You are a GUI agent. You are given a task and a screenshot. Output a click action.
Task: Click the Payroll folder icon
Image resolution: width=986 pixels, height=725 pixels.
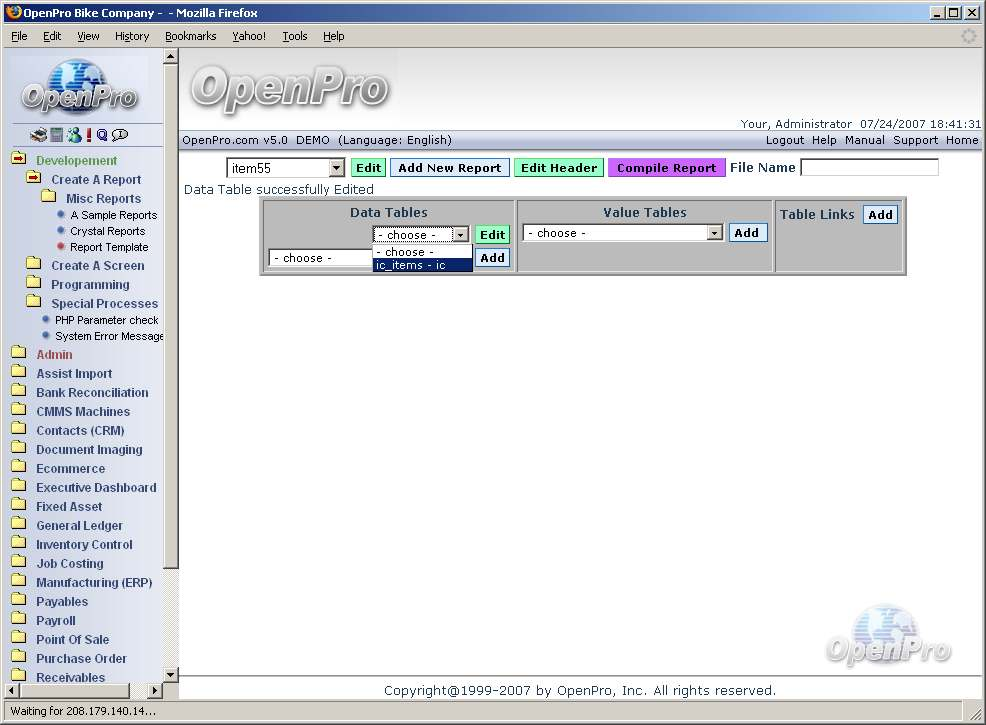tap(18, 621)
